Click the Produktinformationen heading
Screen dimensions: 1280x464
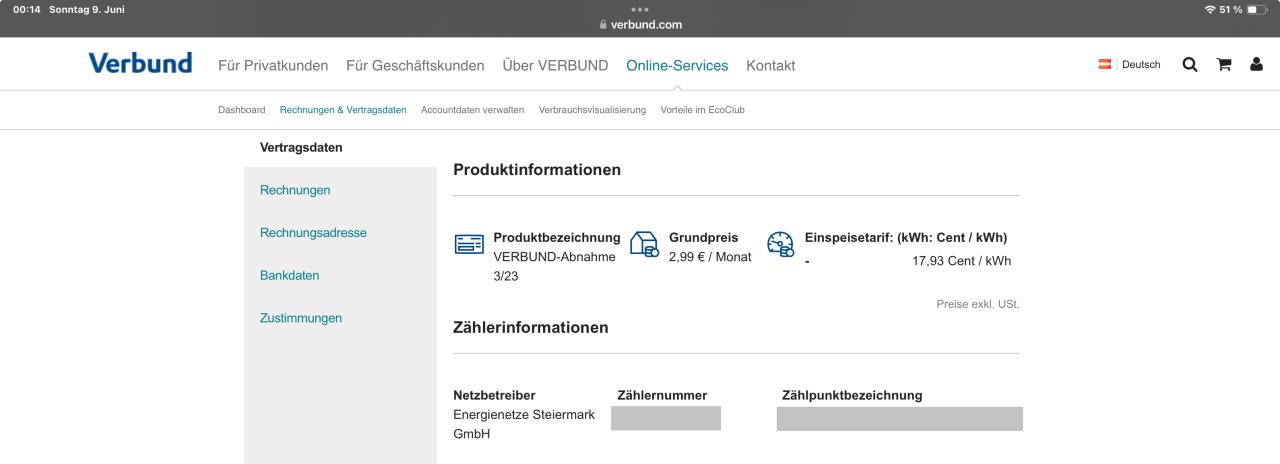[x=537, y=170]
